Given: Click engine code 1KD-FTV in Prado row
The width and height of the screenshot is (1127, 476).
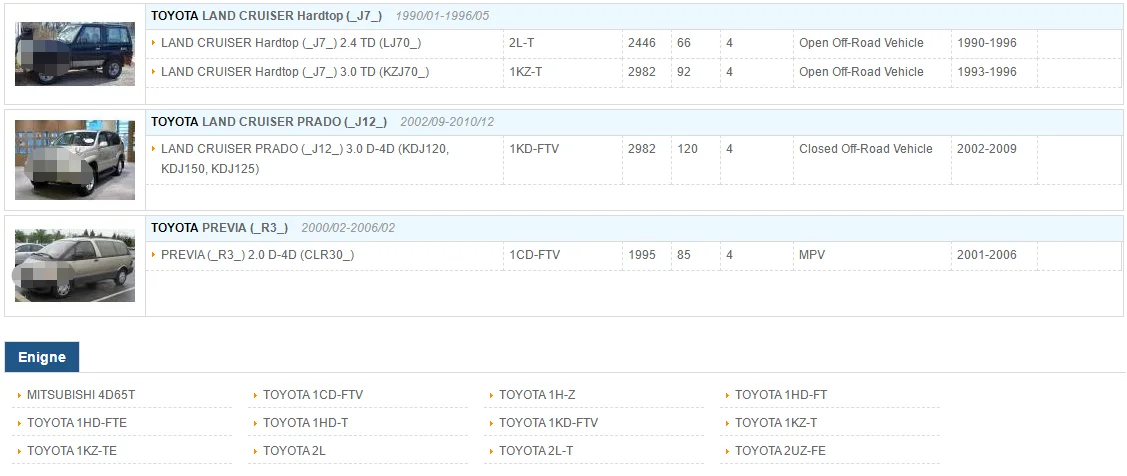Looking at the screenshot, I should tap(534, 149).
